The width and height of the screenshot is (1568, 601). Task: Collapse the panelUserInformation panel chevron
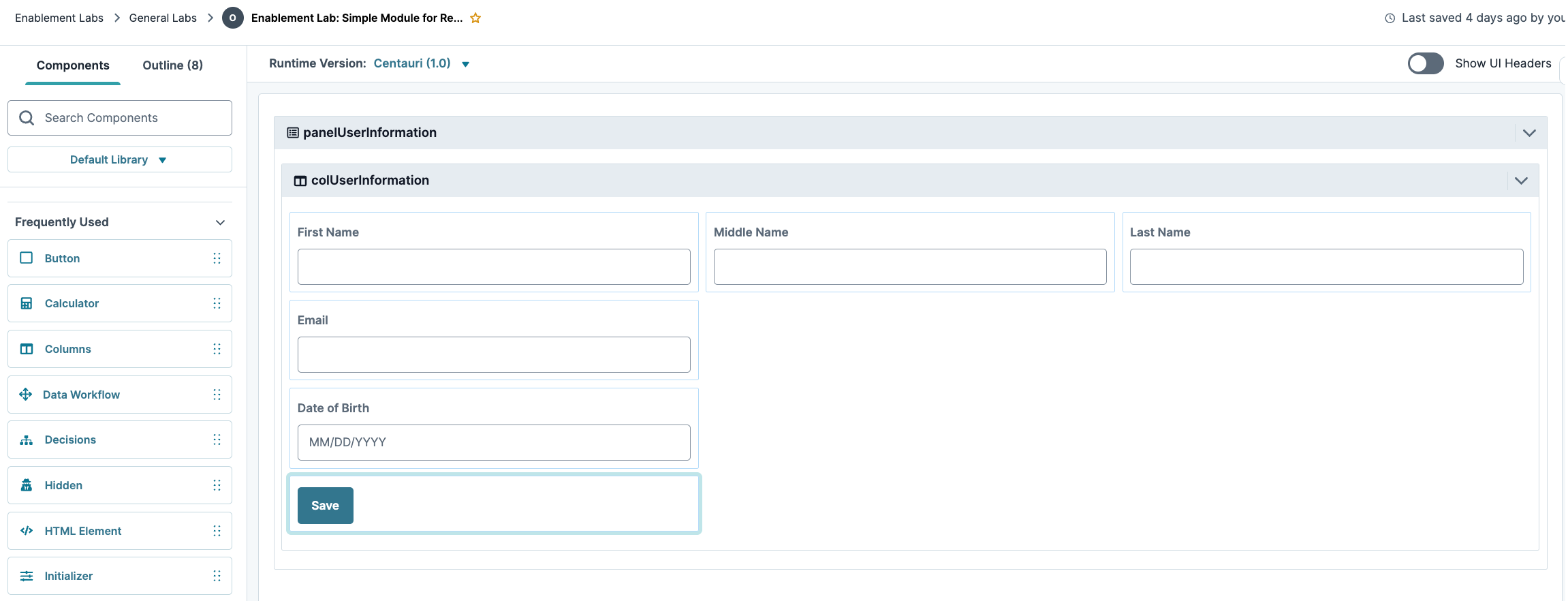pyautogui.click(x=1529, y=133)
